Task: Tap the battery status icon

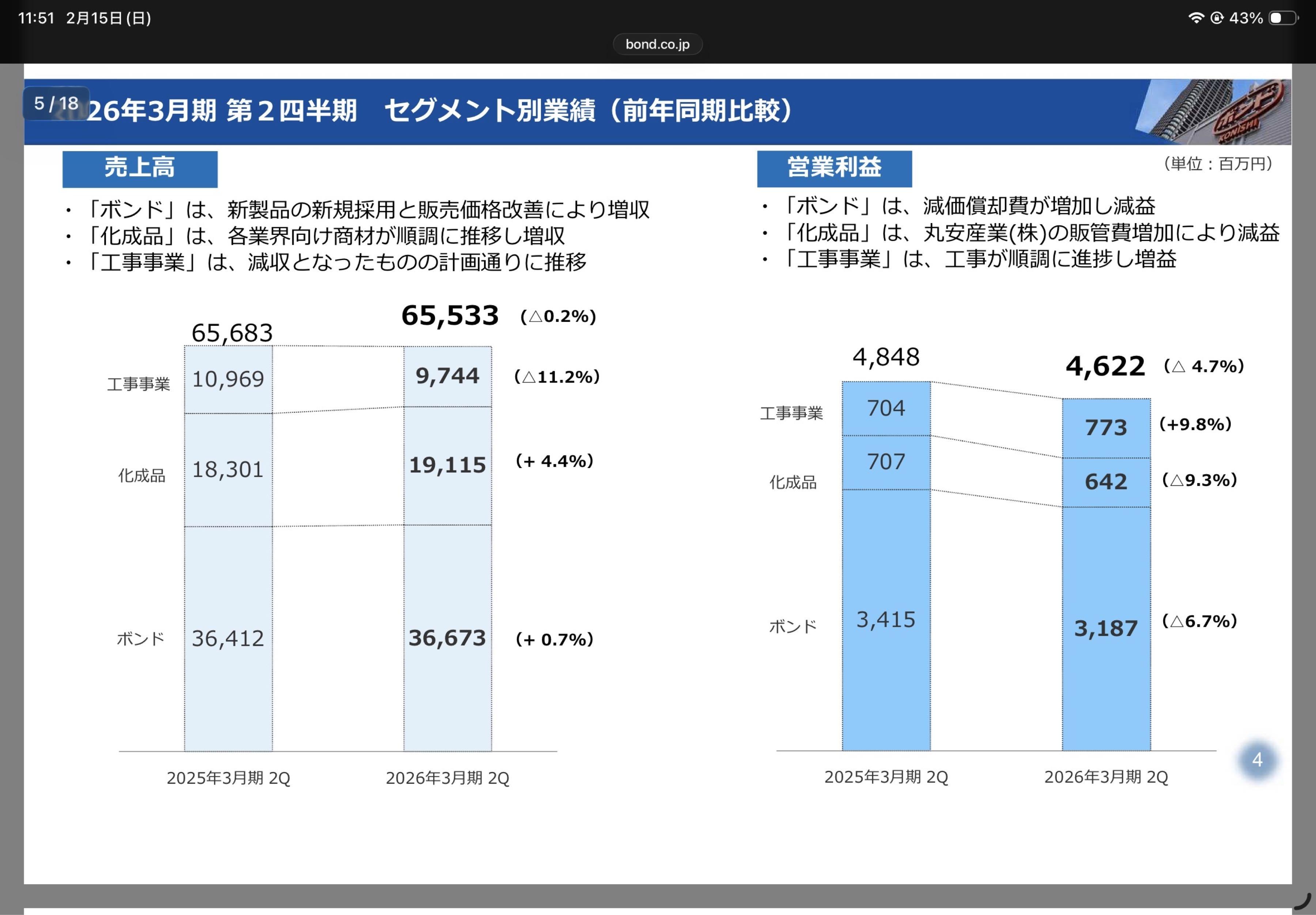Action: point(1283,18)
